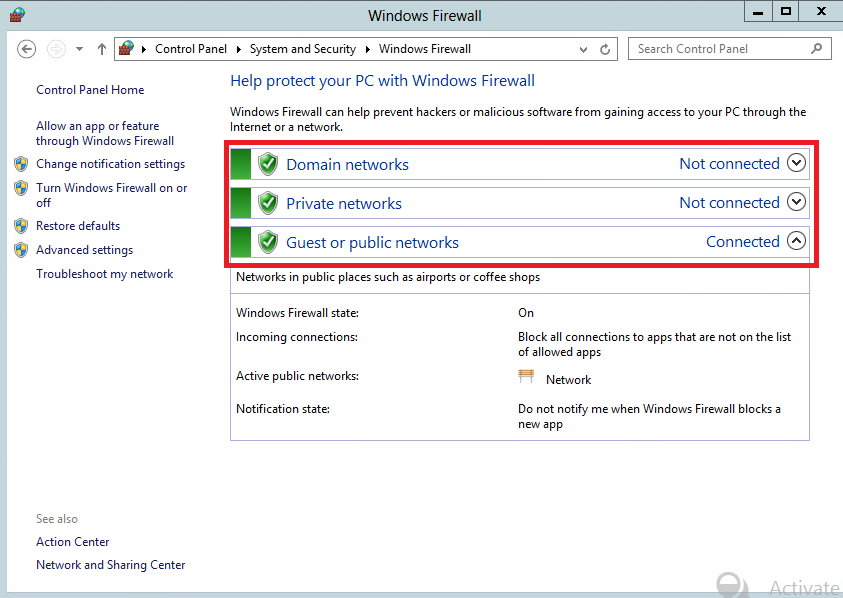Click shield icon beside Turn Windows Firewall
The width and height of the screenshot is (843, 598).
21,188
